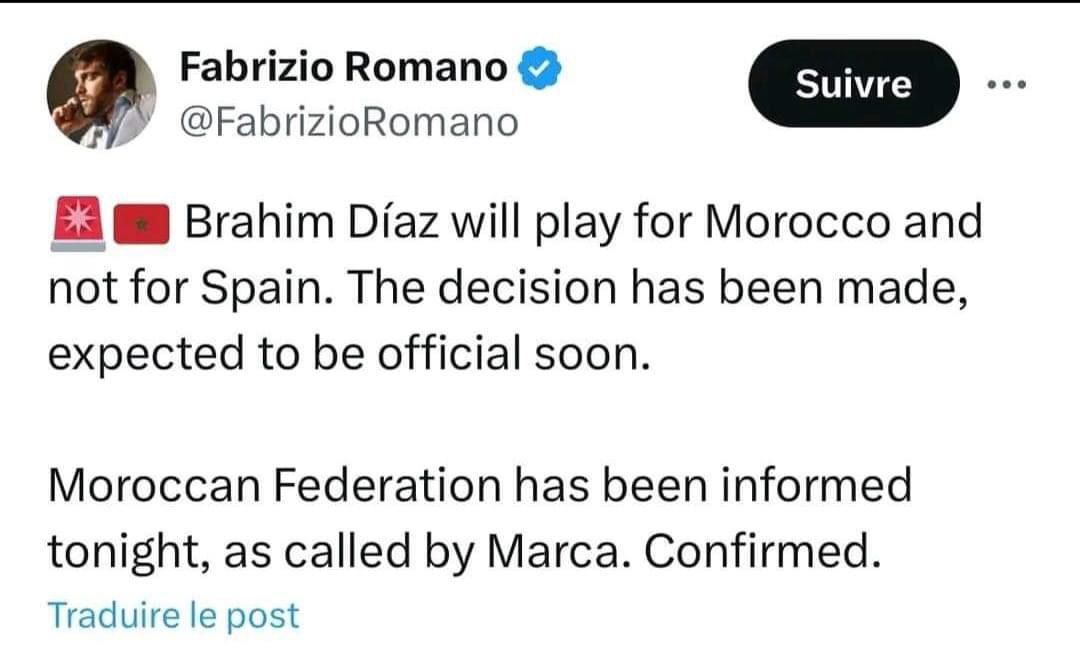Click the words Moroccan Federation
Screen dimensions: 1080x658
click(273, 486)
